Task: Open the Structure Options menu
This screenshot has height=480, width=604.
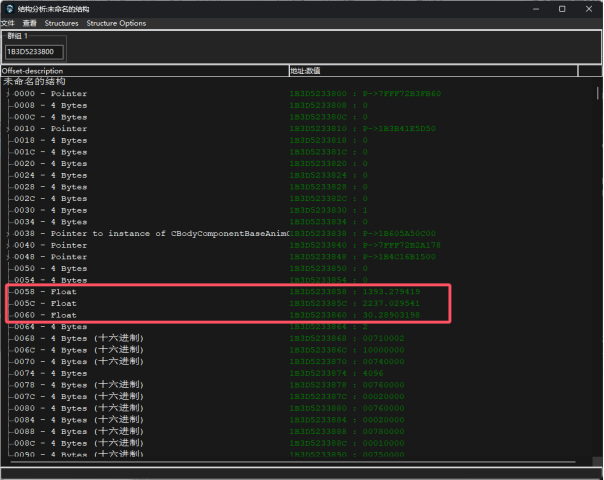Action: pyautogui.click(x=116, y=23)
